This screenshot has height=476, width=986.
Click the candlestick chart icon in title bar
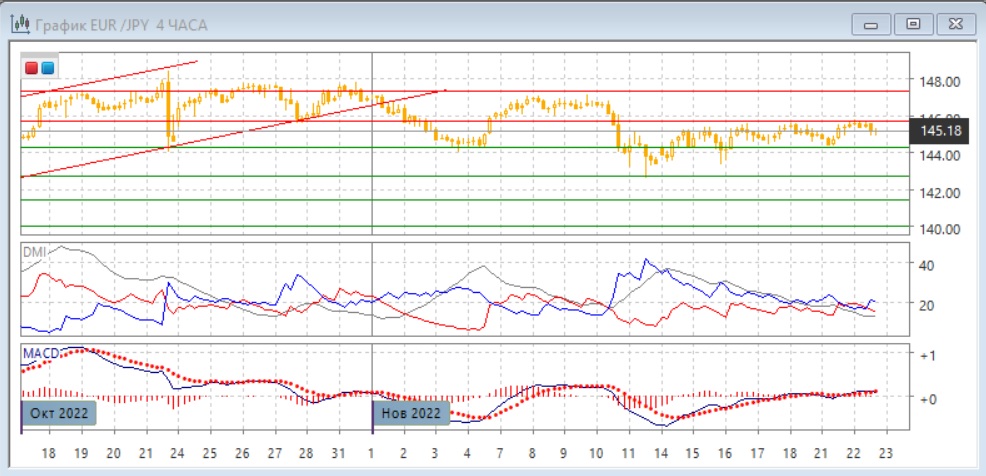19,23
